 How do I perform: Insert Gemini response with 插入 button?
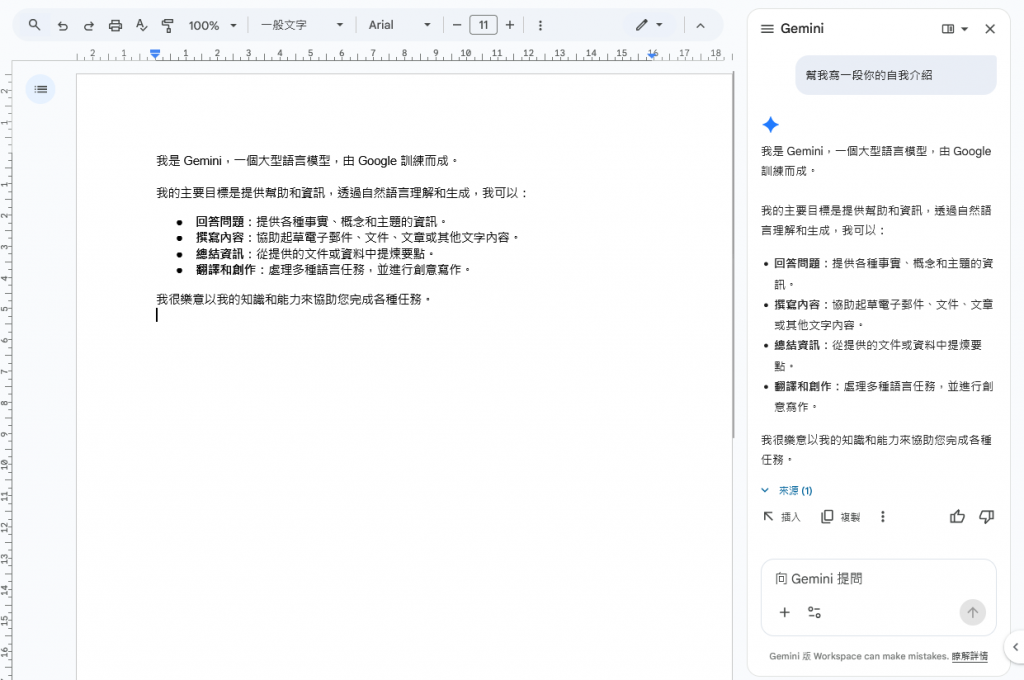point(782,517)
